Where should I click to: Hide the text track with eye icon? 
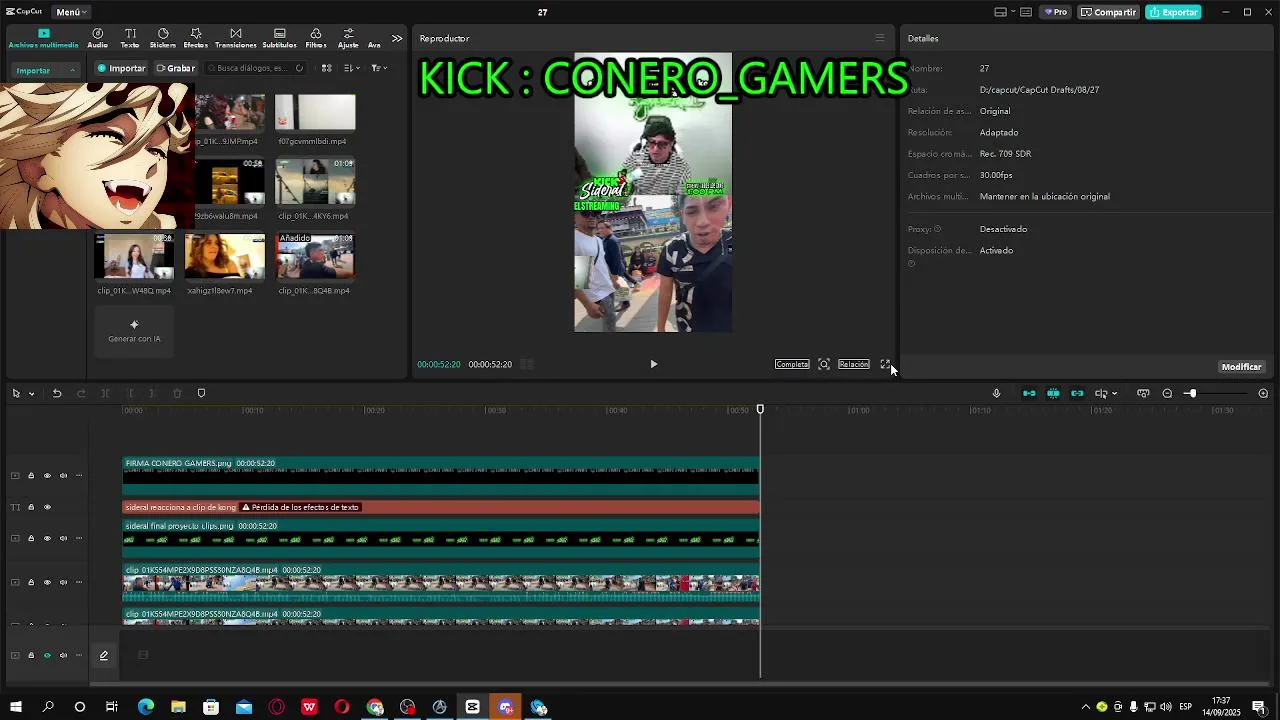pyautogui.click(x=47, y=507)
